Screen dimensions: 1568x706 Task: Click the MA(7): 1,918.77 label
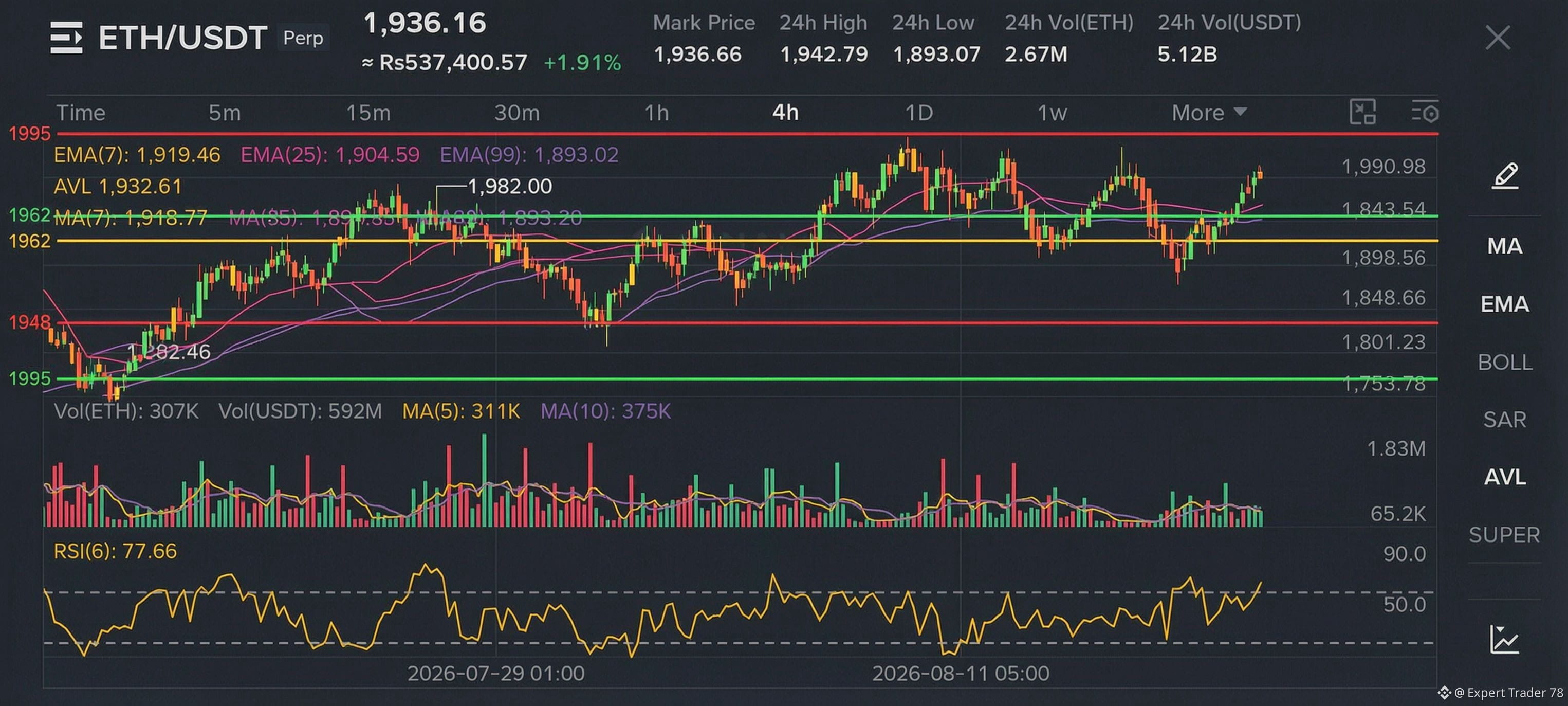click(131, 218)
